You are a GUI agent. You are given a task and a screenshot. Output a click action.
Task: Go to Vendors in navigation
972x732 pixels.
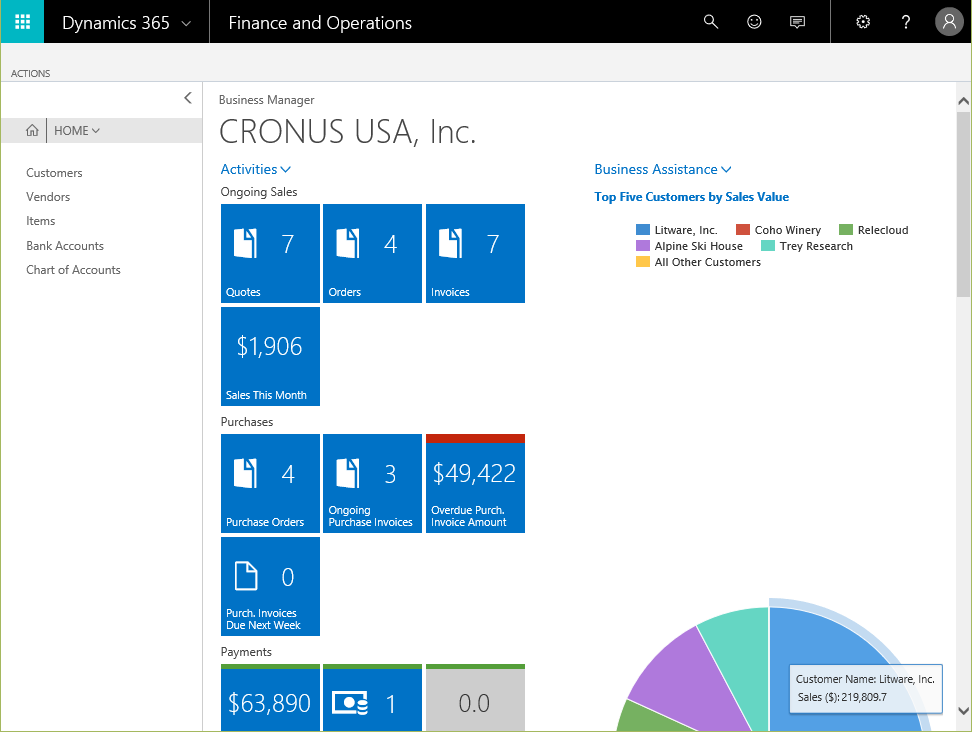[48, 197]
